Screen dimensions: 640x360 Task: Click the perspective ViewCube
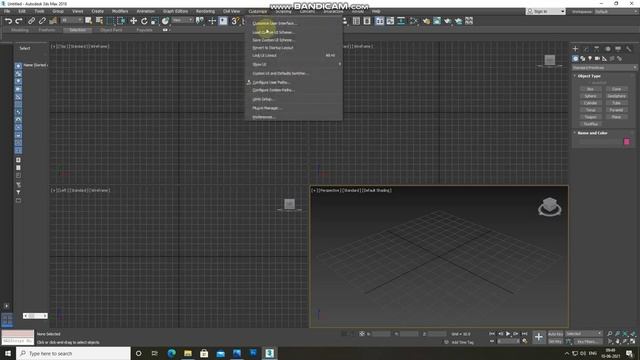[x=549, y=206]
